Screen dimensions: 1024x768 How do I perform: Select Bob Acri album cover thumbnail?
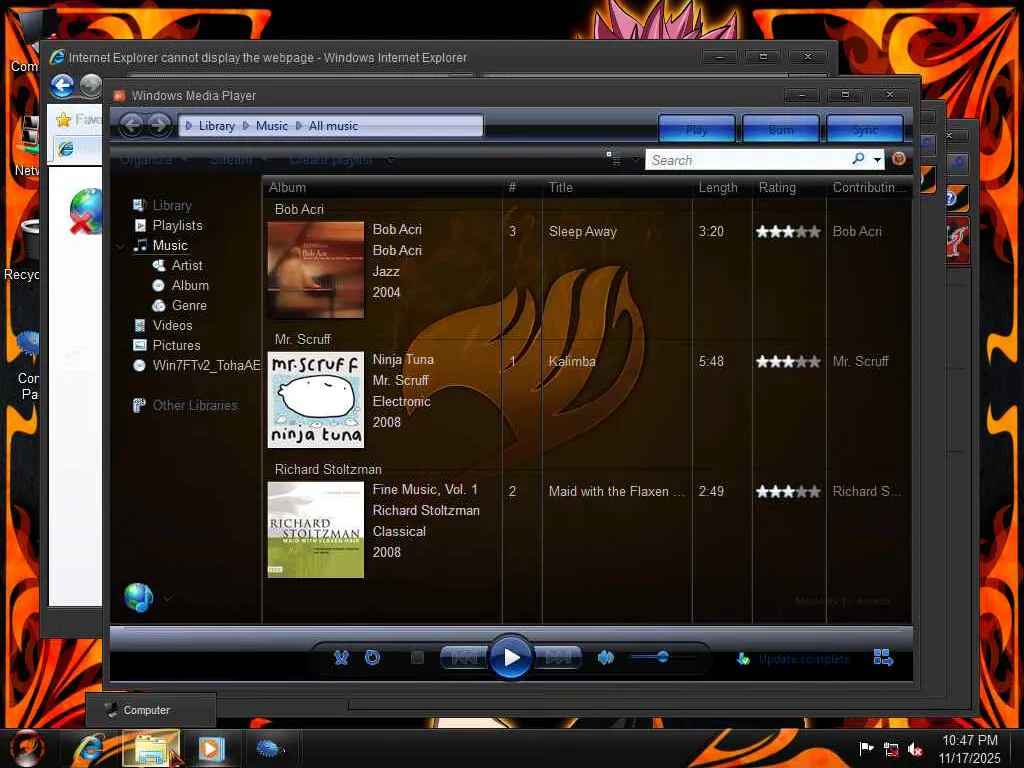click(315, 269)
